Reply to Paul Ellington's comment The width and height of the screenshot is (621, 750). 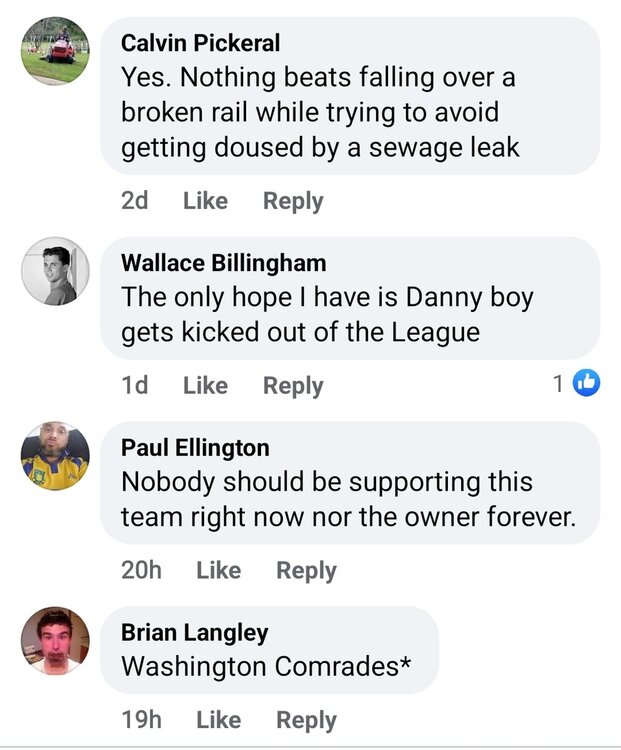point(306,570)
